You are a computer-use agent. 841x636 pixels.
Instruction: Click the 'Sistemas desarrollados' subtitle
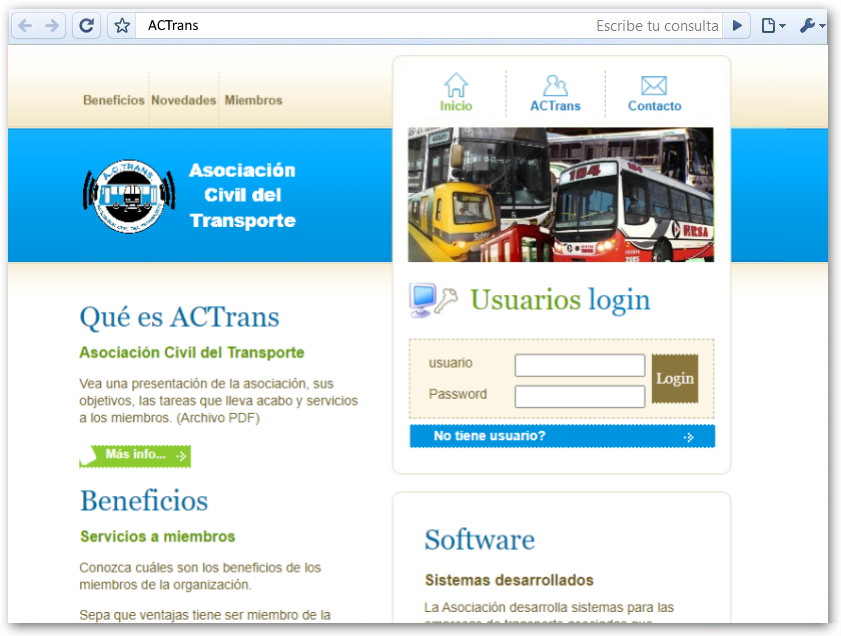coord(509,580)
